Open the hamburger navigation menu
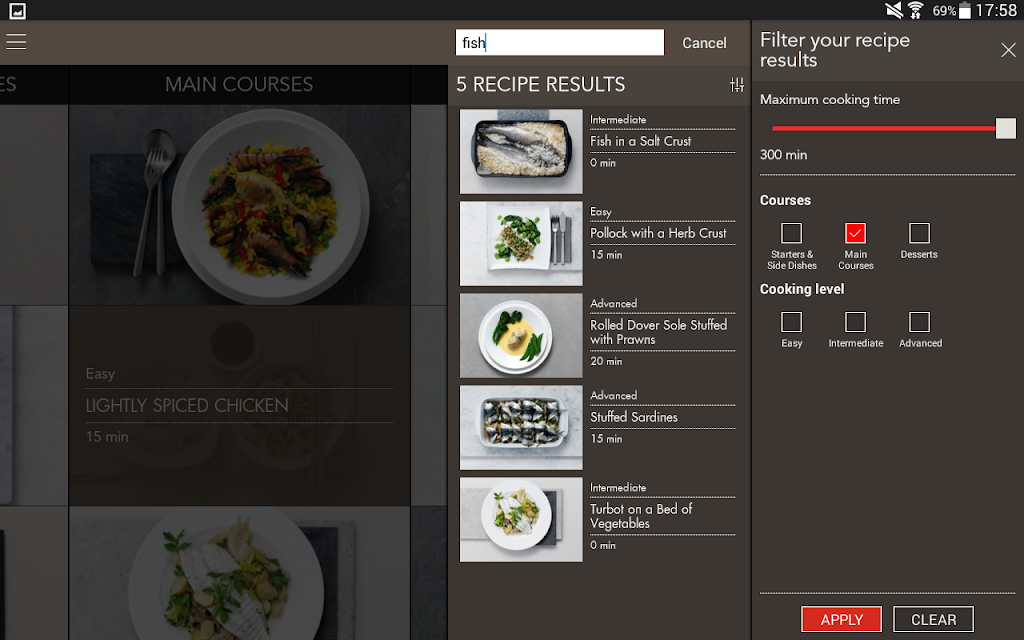The image size is (1024, 640). click(x=16, y=42)
